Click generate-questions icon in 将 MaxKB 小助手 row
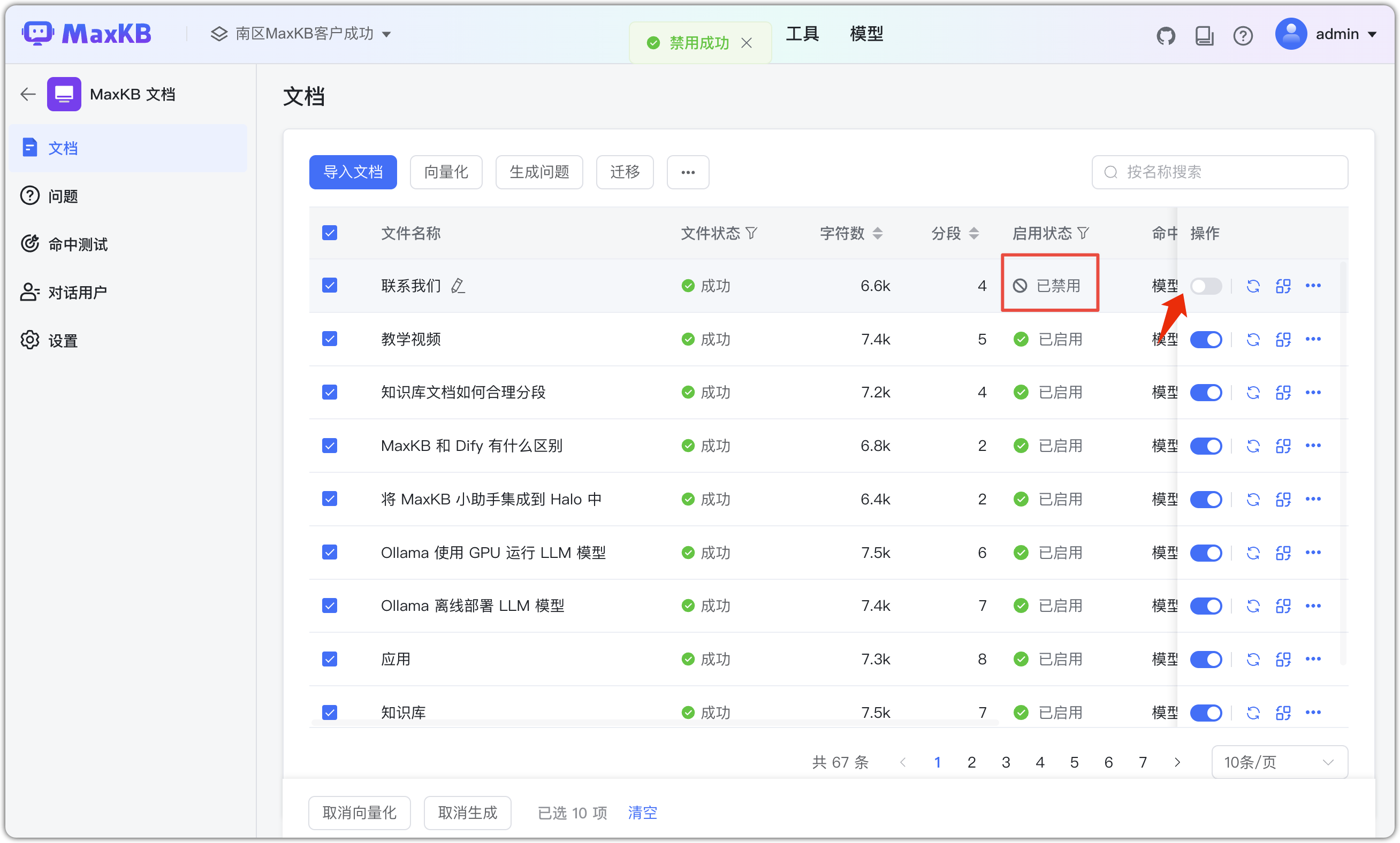Viewport: 1400px width, 843px height. pyautogui.click(x=1283, y=499)
